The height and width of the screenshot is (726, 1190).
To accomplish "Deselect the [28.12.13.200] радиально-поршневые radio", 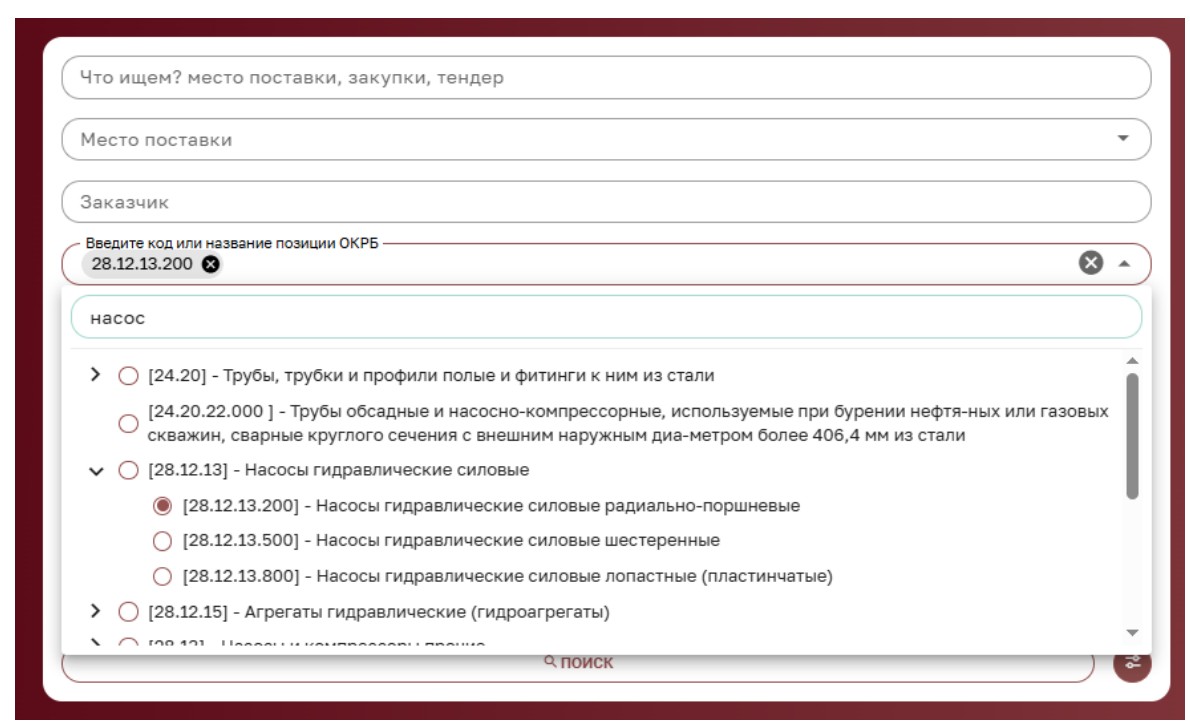I will click(x=162, y=505).
